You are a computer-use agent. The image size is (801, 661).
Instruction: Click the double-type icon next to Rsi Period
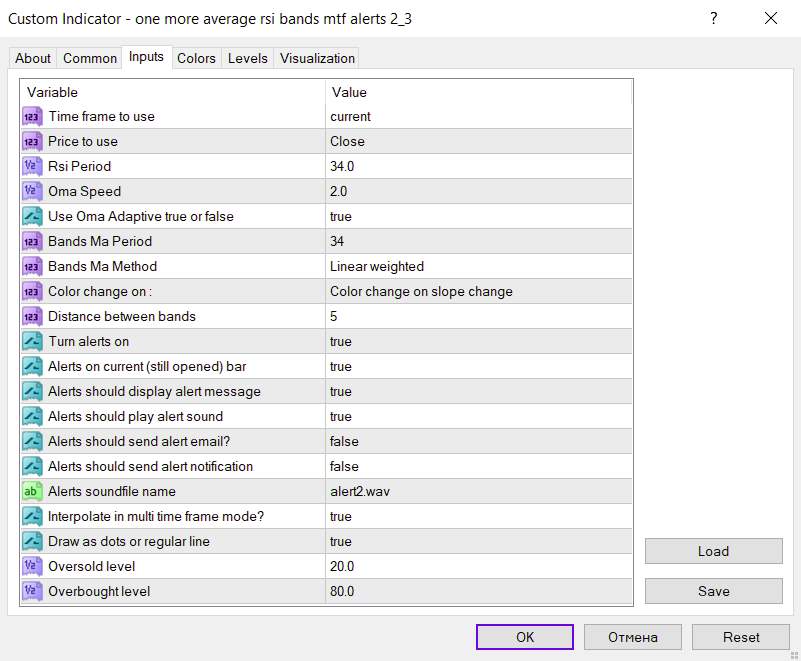(32, 166)
